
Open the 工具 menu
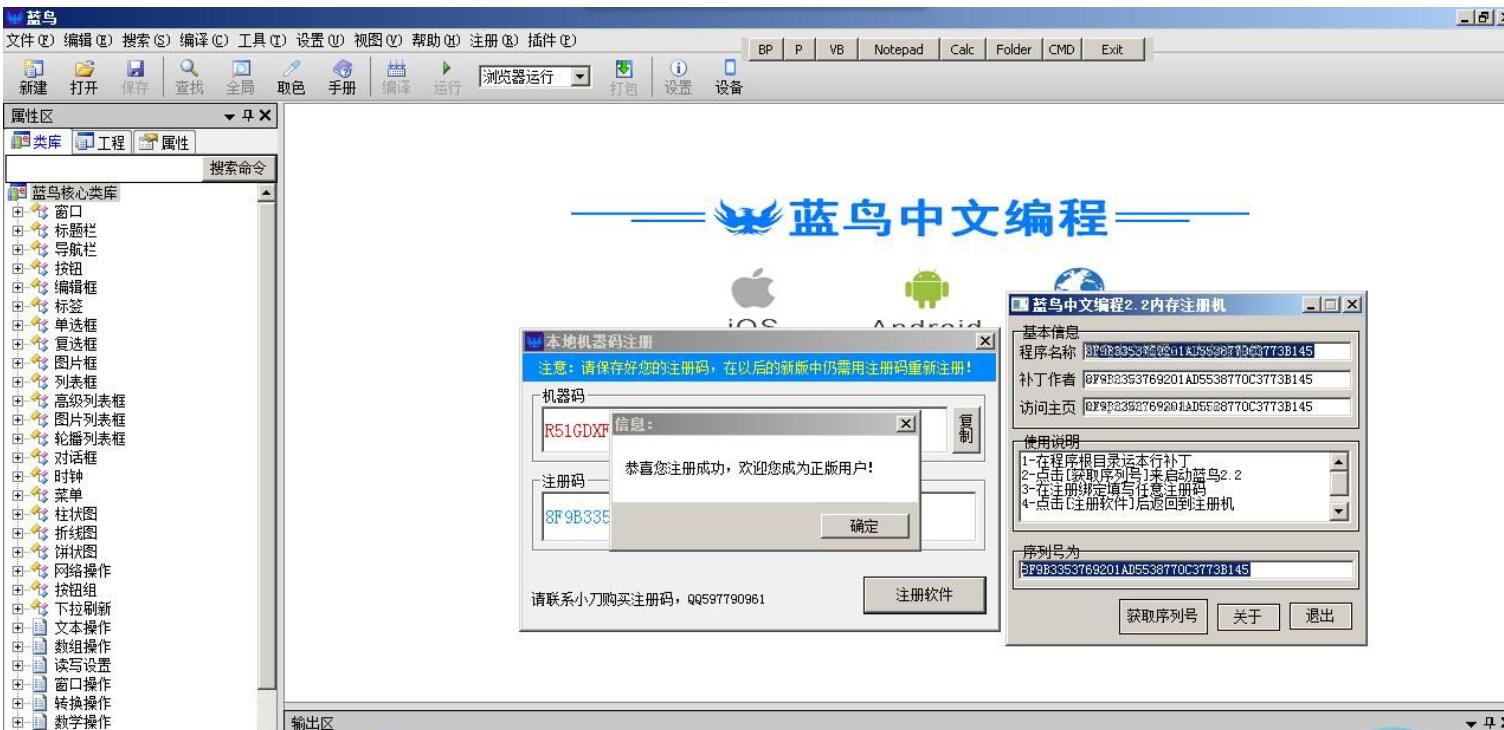click(264, 39)
